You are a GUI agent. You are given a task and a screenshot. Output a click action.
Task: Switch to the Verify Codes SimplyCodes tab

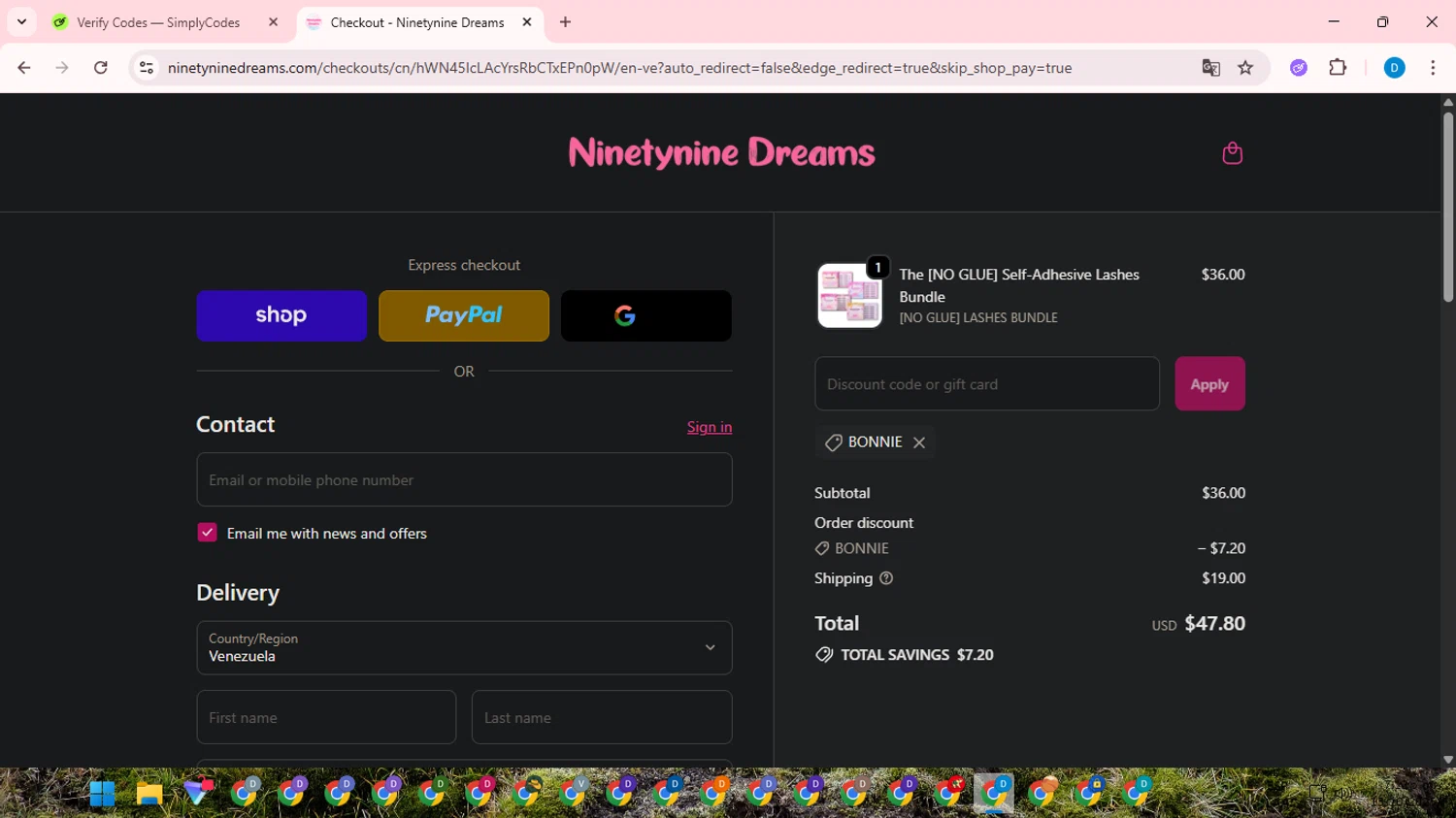159,22
